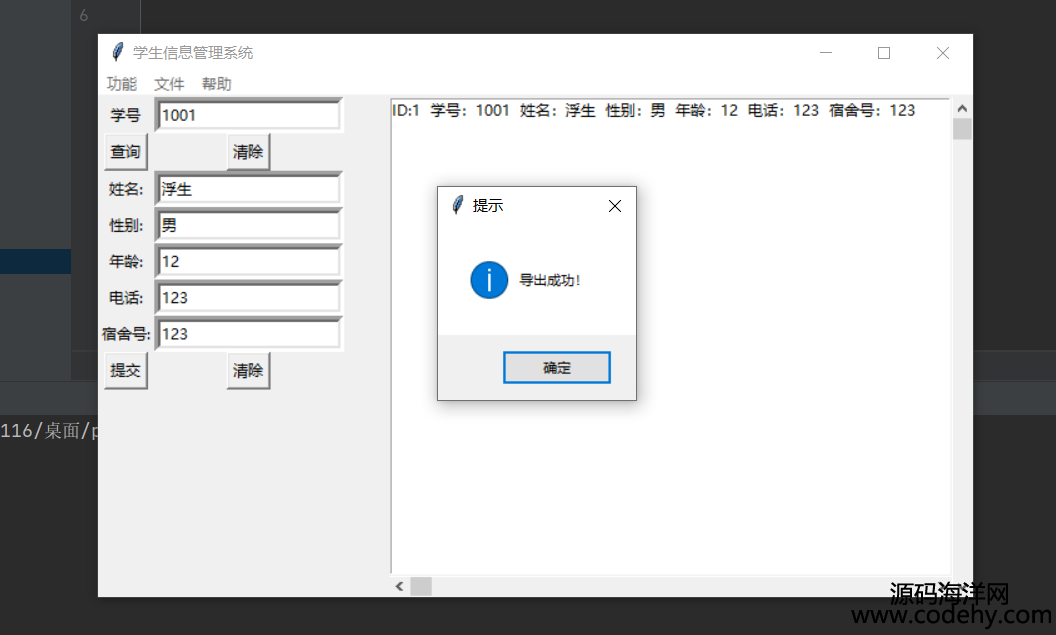Click the vertical scrollbar thumb
The image size is (1056, 635).
(962, 129)
